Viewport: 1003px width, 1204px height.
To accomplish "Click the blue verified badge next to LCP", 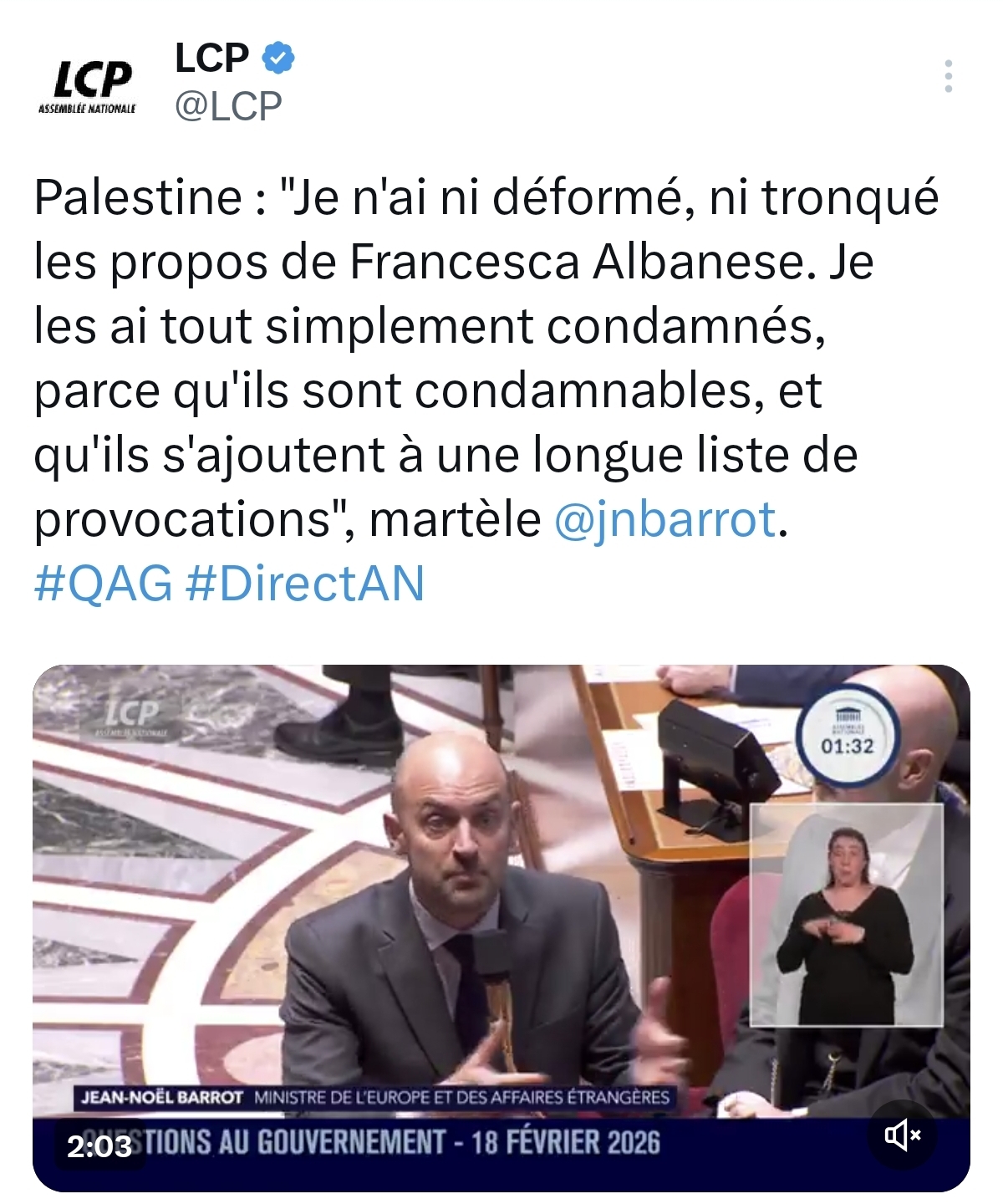I will click(278, 58).
